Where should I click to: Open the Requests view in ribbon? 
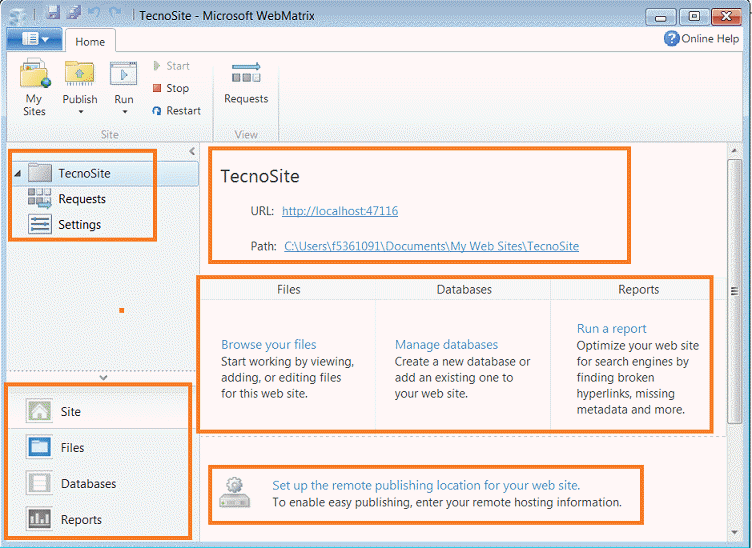point(246,83)
